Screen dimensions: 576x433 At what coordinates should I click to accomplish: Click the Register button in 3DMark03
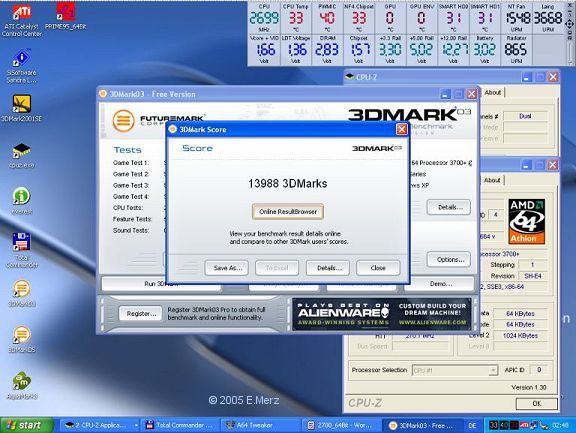click(x=140, y=313)
